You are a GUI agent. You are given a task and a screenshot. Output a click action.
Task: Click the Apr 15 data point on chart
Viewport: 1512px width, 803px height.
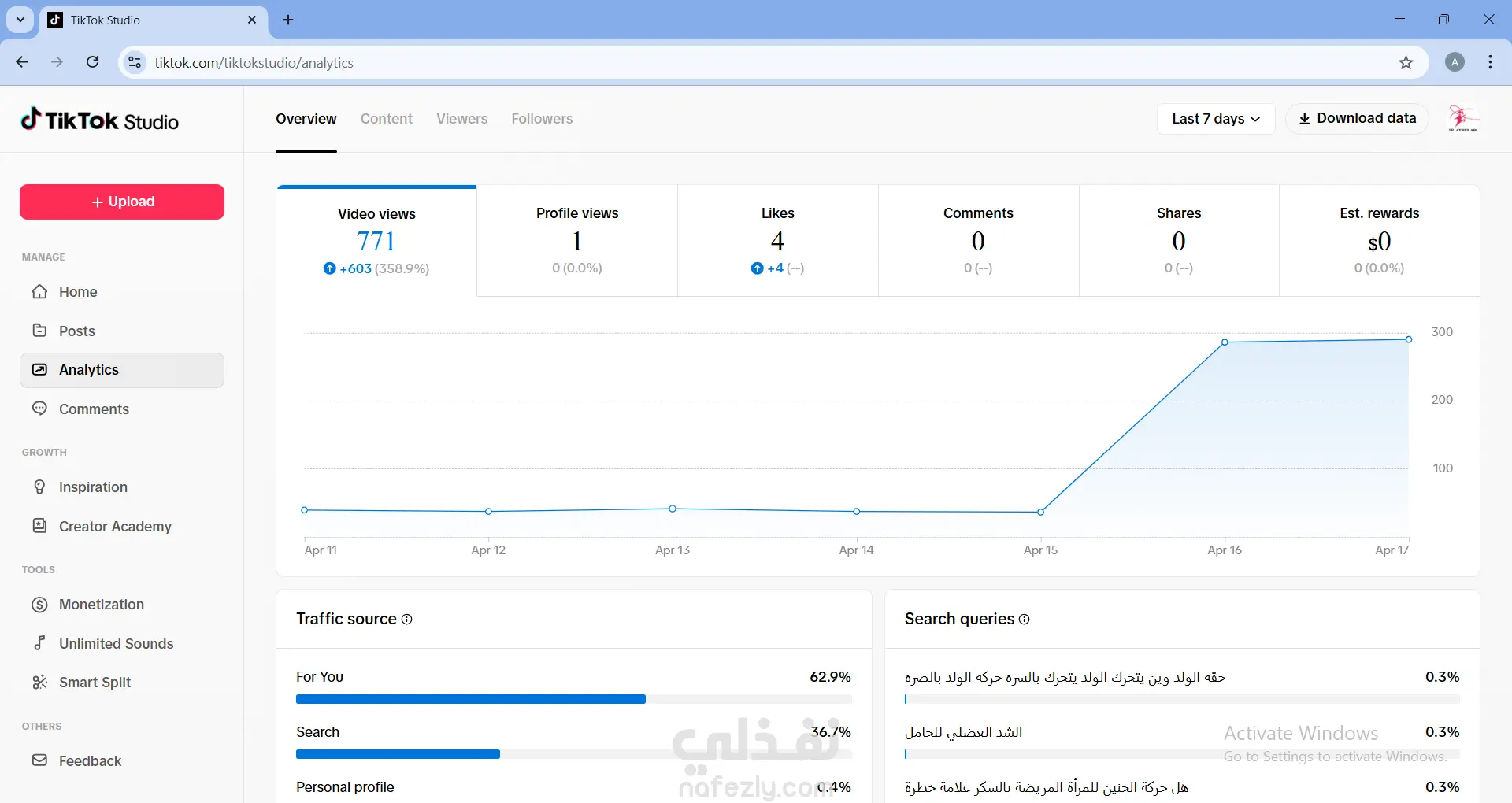(1041, 512)
